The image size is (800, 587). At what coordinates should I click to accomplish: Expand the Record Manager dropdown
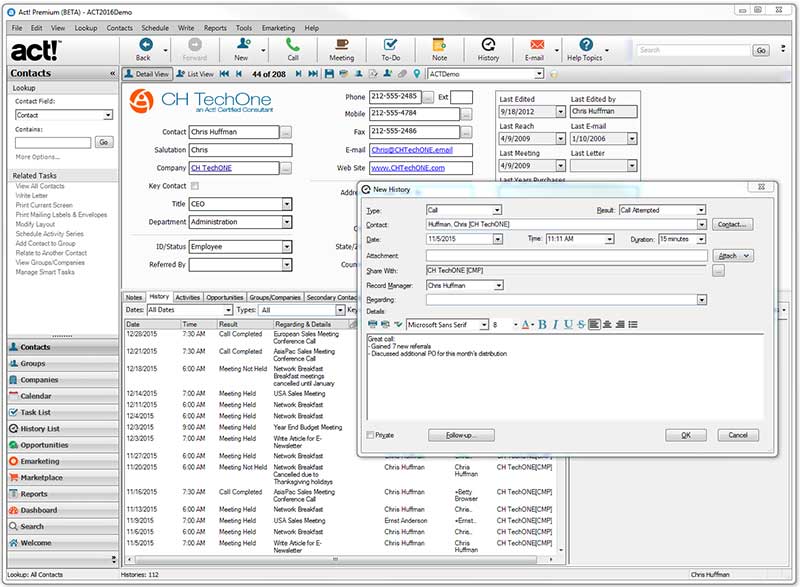click(x=499, y=286)
